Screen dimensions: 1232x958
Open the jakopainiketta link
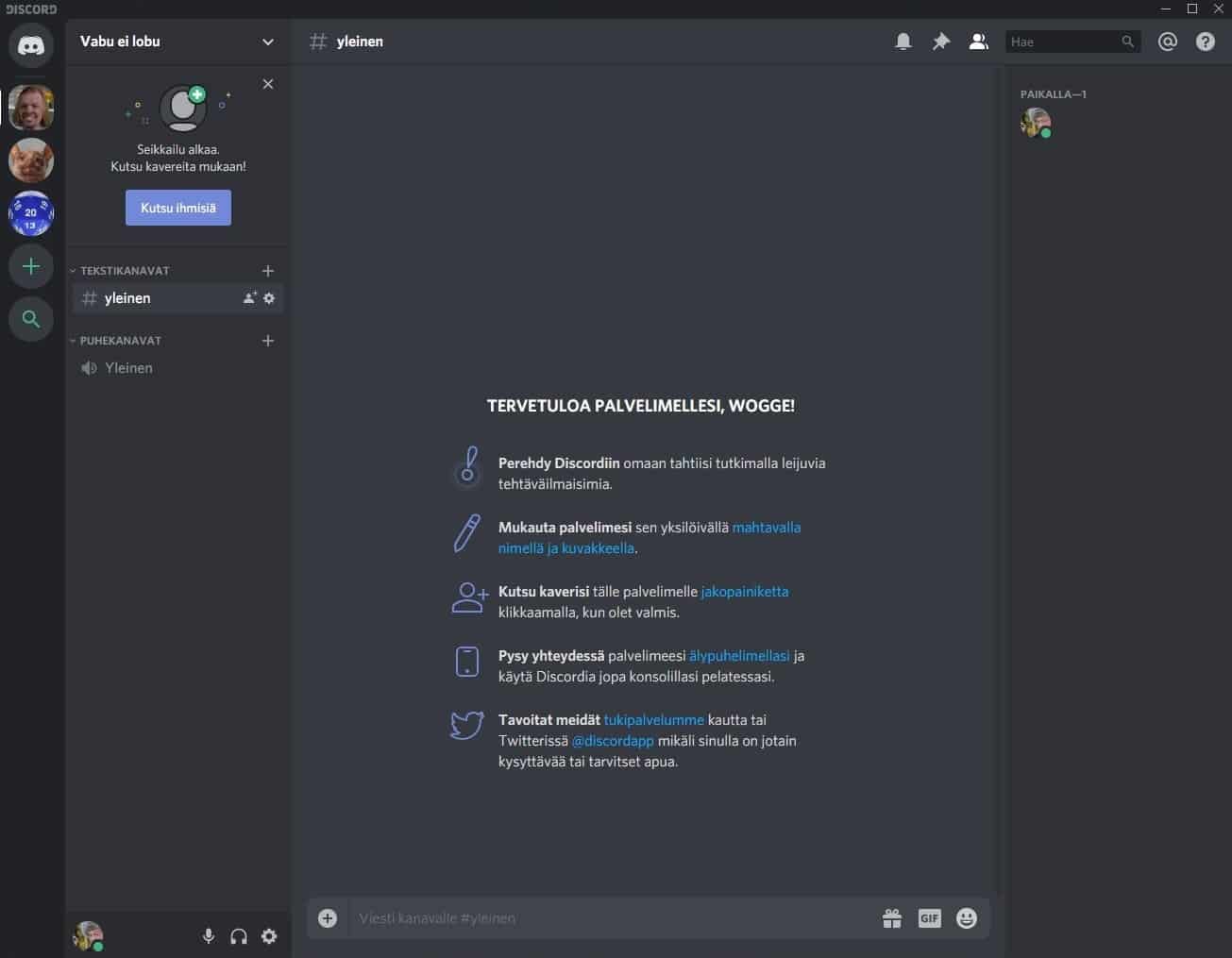click(745, 592)
